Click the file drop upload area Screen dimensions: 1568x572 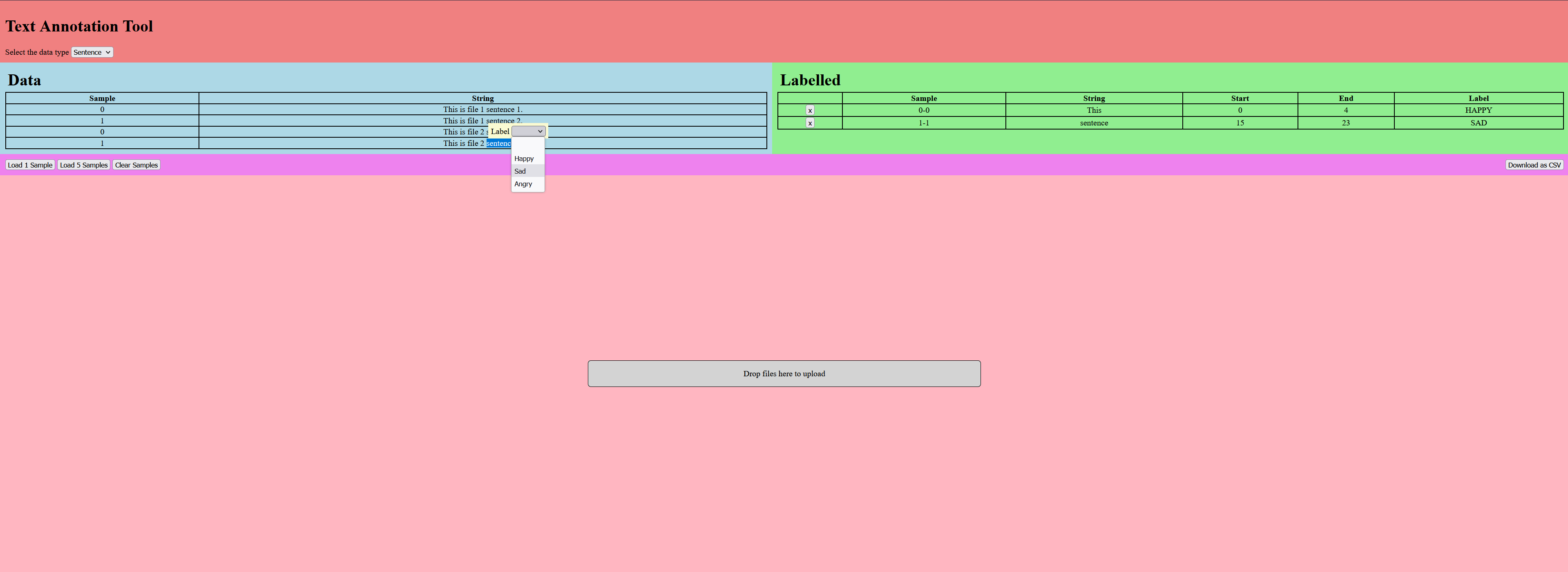(784, 373)
